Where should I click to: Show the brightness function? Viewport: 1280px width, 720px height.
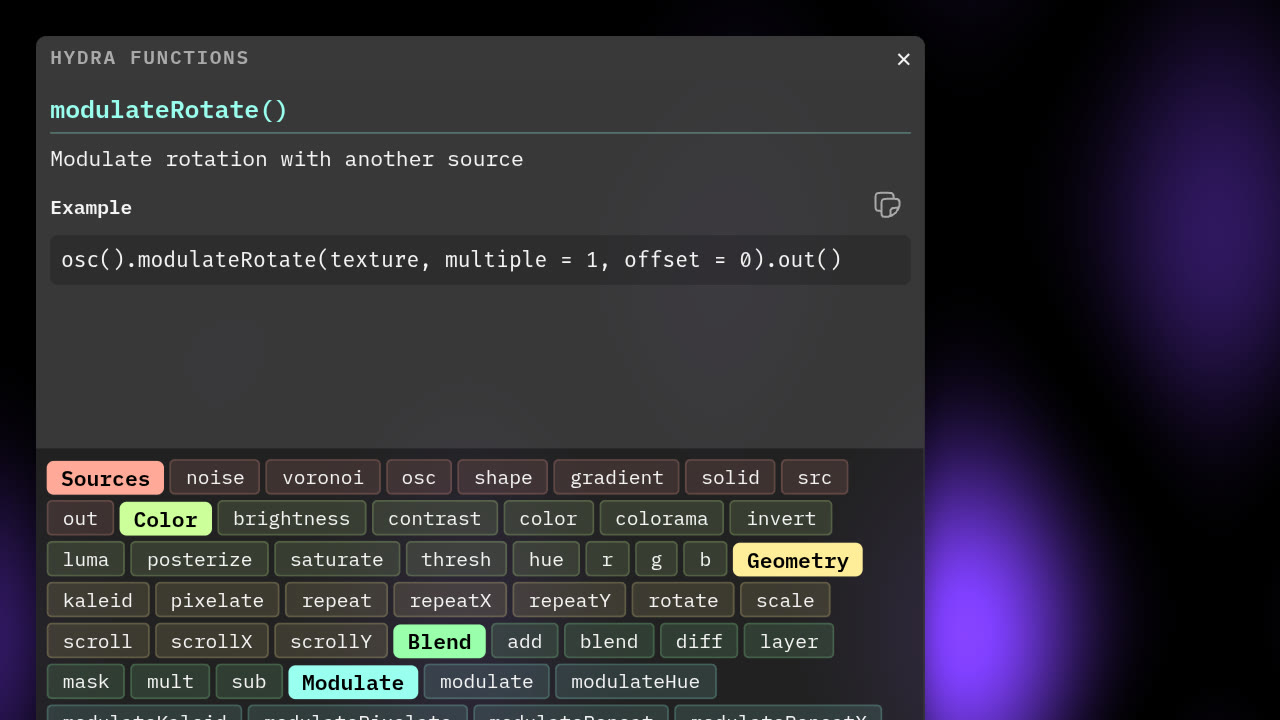tap(292, 518)
